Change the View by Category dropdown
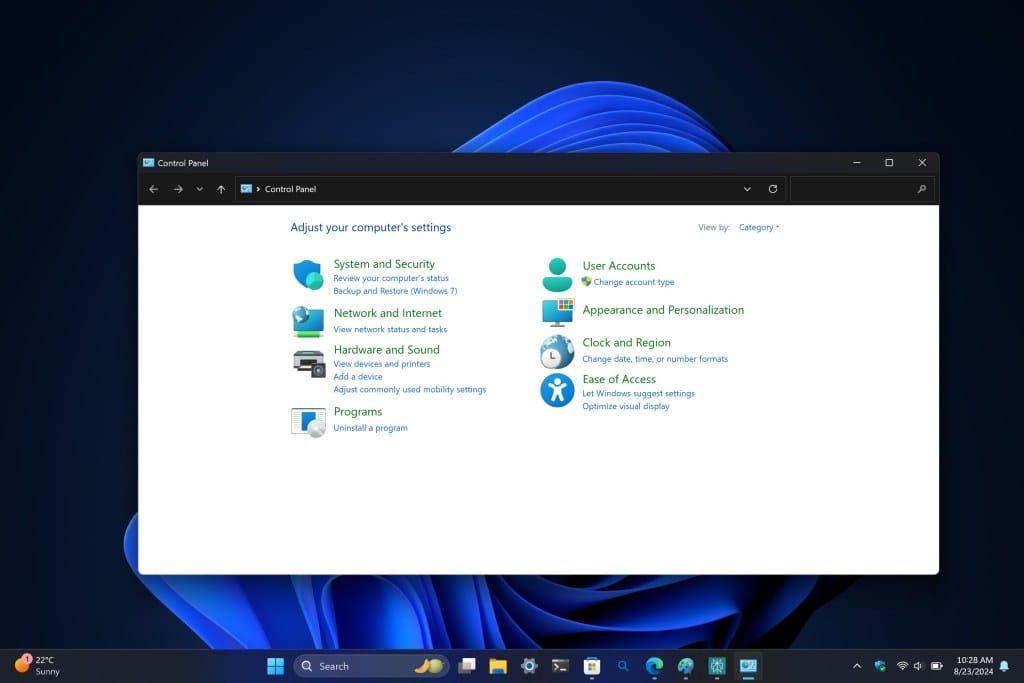This screenshot has width=1024, height=683. 757,227
